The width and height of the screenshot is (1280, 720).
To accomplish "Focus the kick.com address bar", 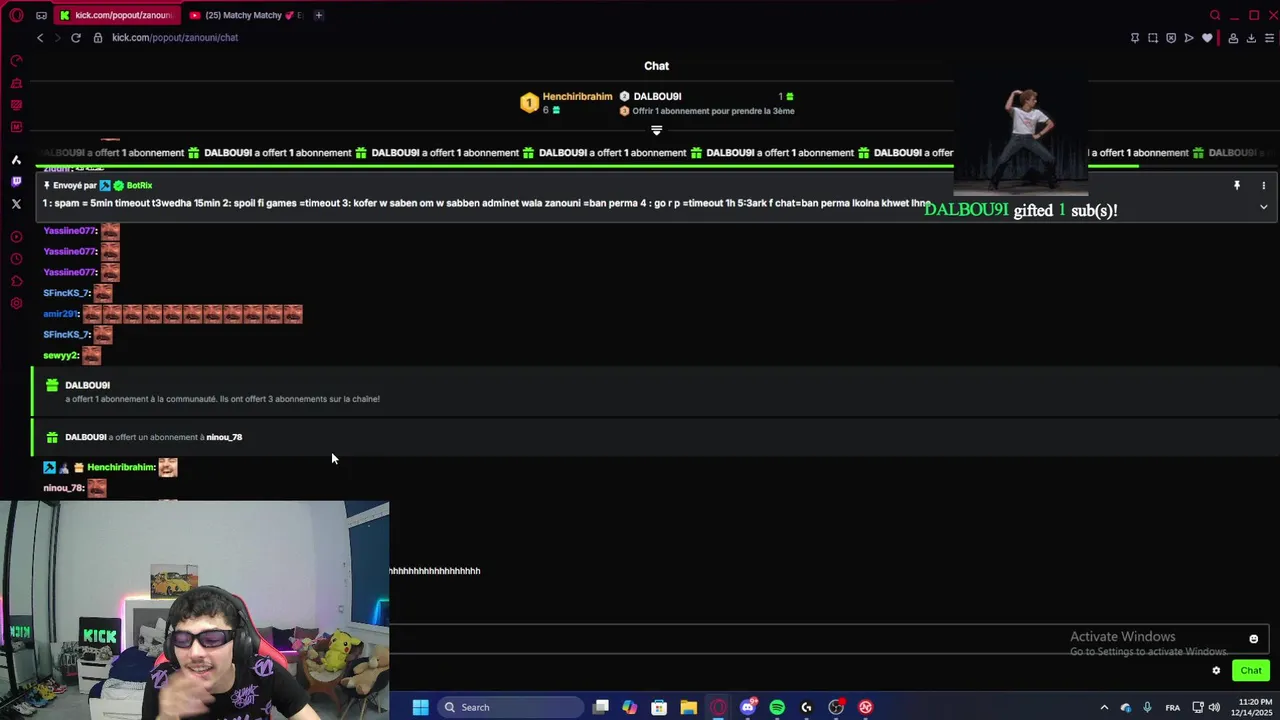I will point(175,38).
